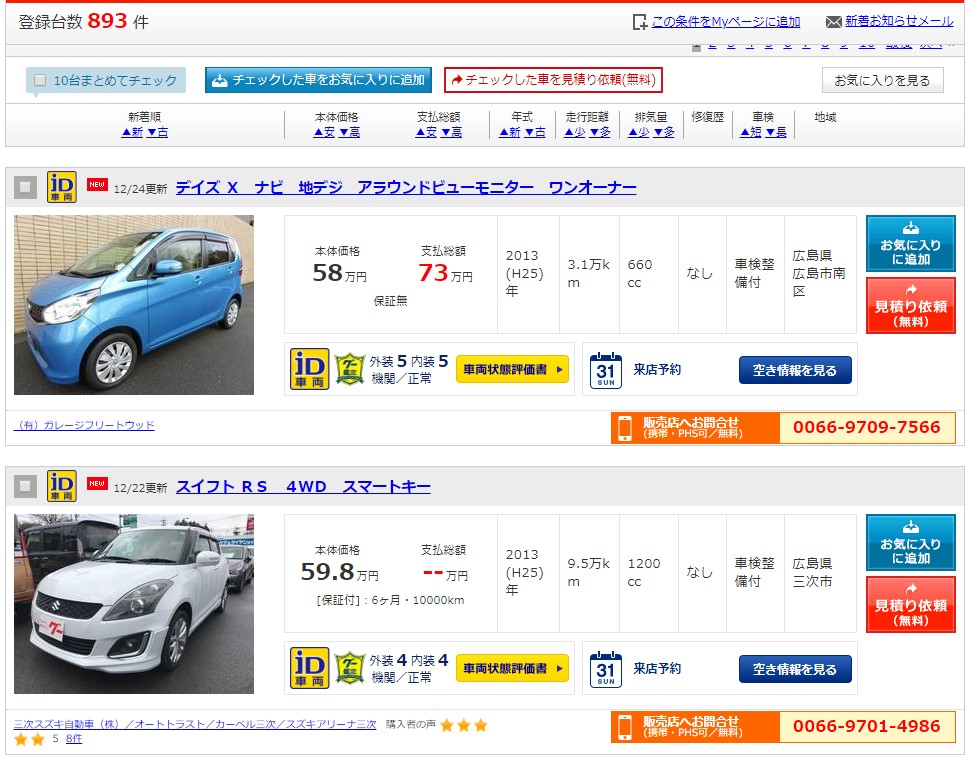Sort 車検 by shortest remaining
The image size is (975, 761).
(x=751, y=132)
